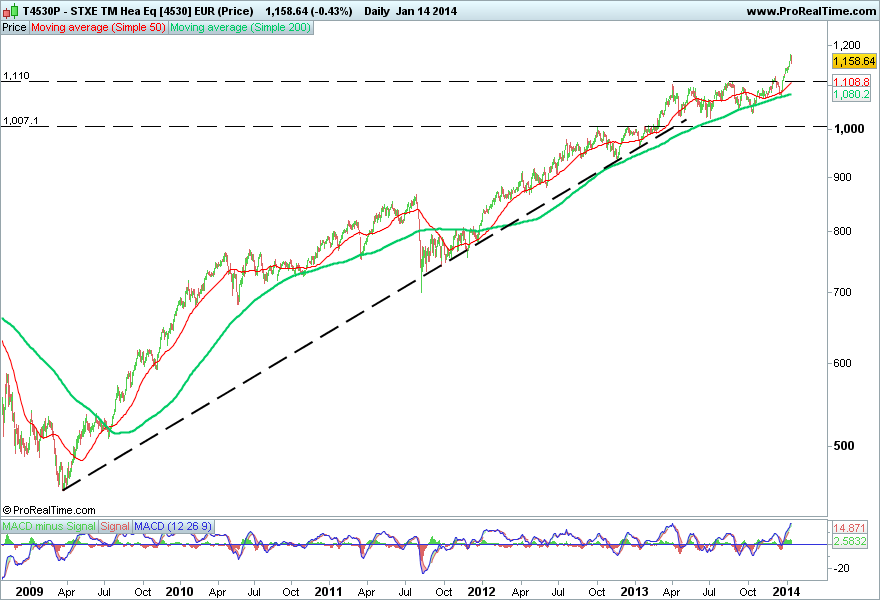Click the green 1,080.2 moving average value
This screenshot has height=600, width=880.
click(851, 94)
